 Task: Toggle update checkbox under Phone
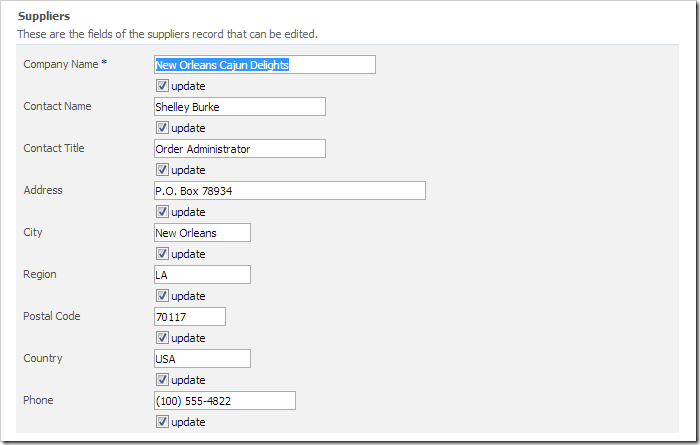tap(162, 422)
